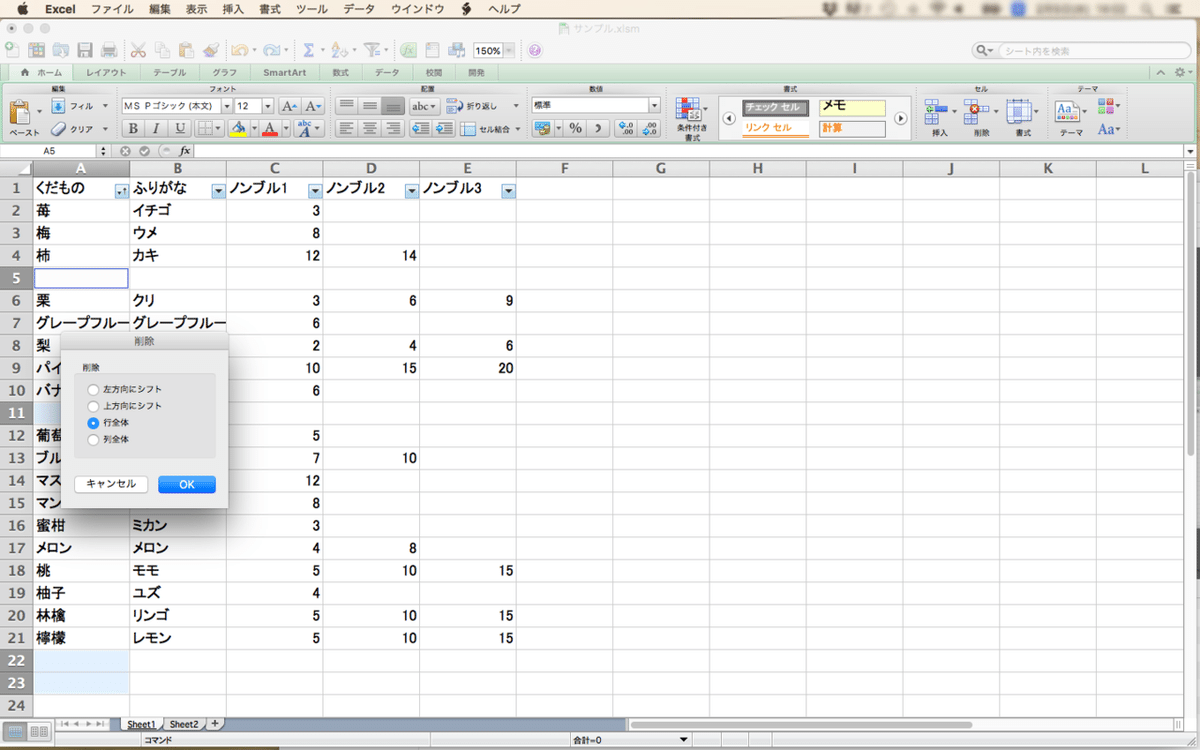The width and height of the screenshot is (1200, 750).
Task: Select the 上方向にシフト radio button
Action: 93,406
